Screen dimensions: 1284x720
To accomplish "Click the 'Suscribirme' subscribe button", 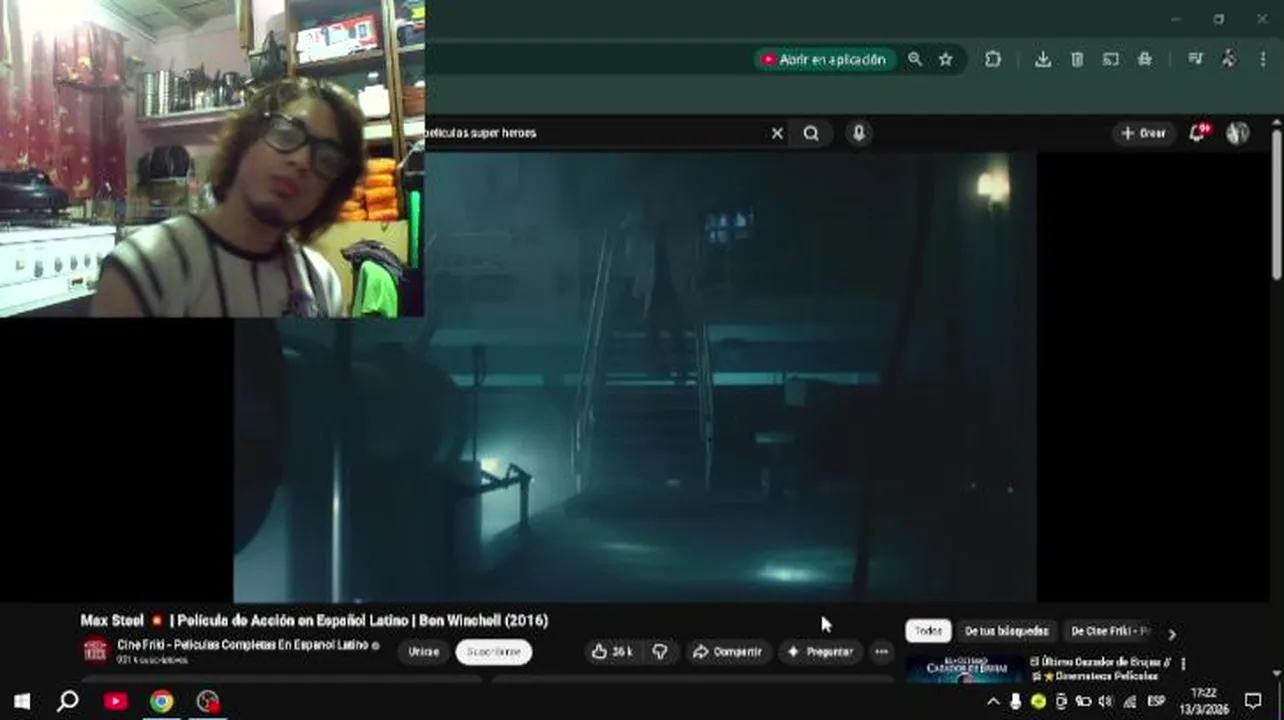I will pyautogui.click(x=494, y=652).
